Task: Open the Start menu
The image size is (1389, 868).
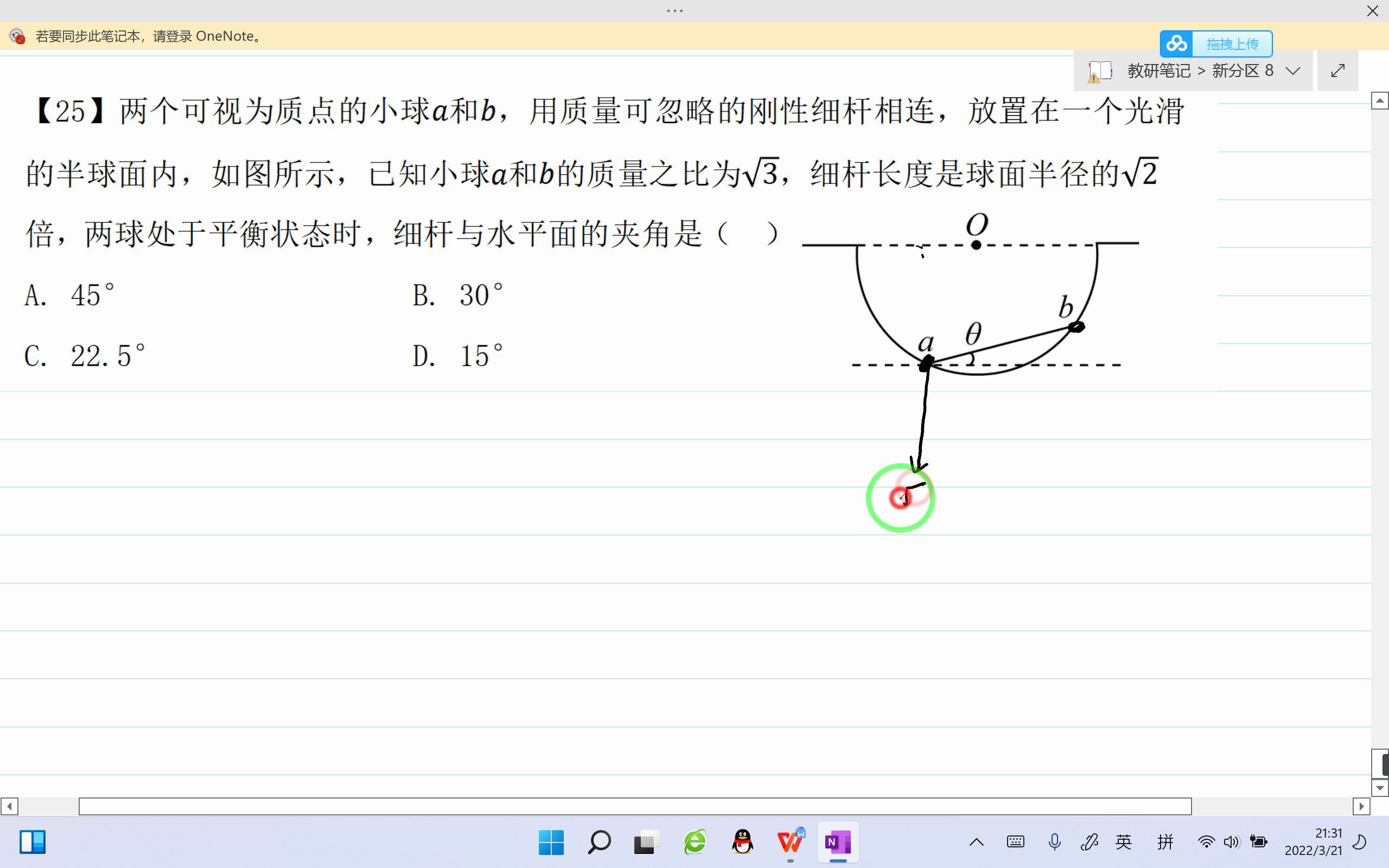Action: pyautogui.click(x=550, y=842)
